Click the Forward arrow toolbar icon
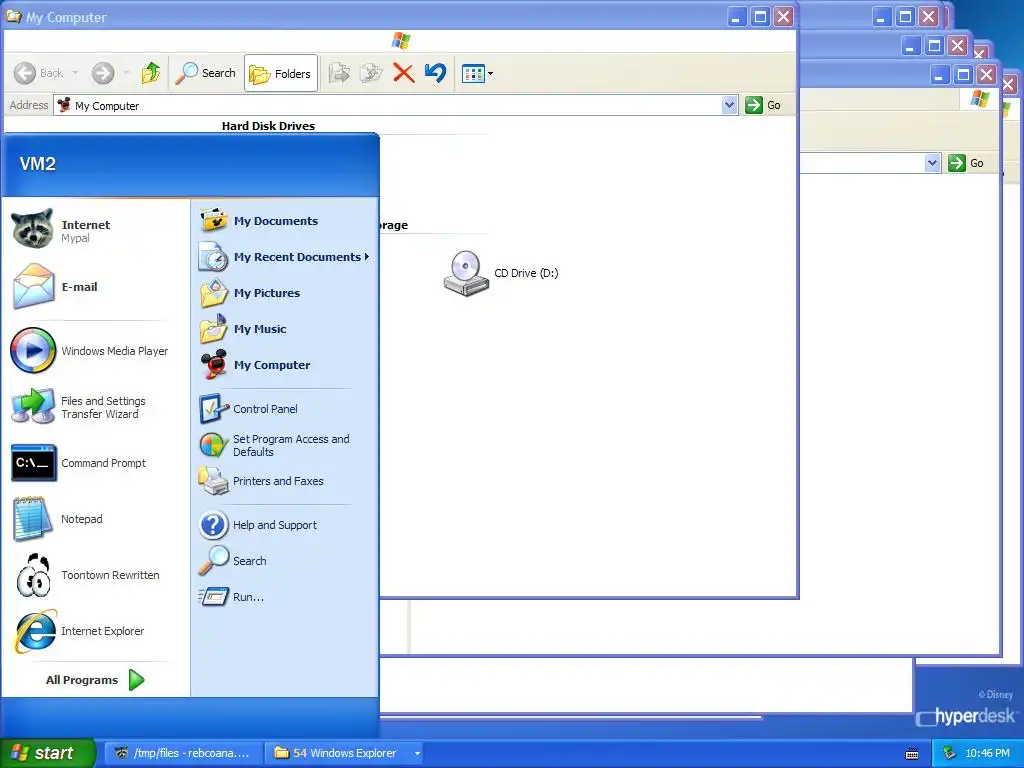1024x768 pixels. click(103, 73)
